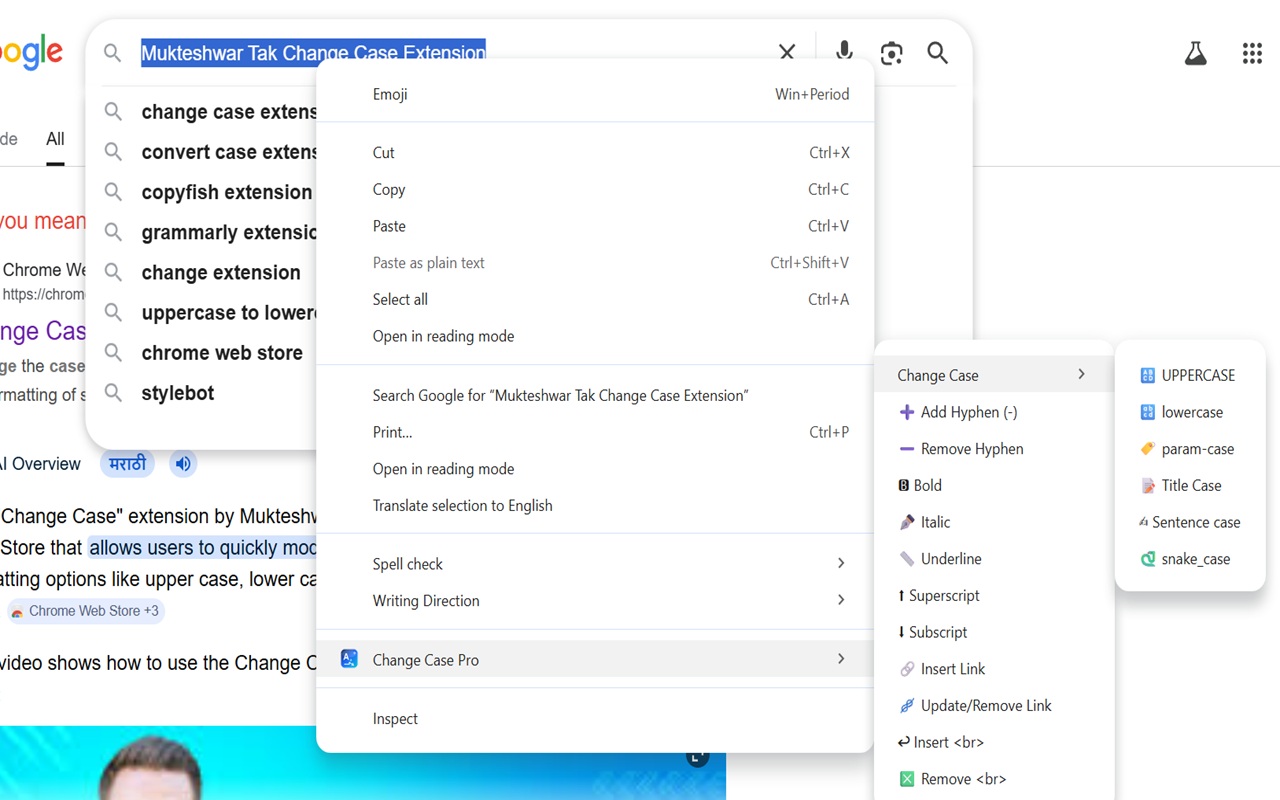Expand the Change Case submenu chevron
Screen dimensions: 1280x800
pyautogui.click(x=1081, y=374)
